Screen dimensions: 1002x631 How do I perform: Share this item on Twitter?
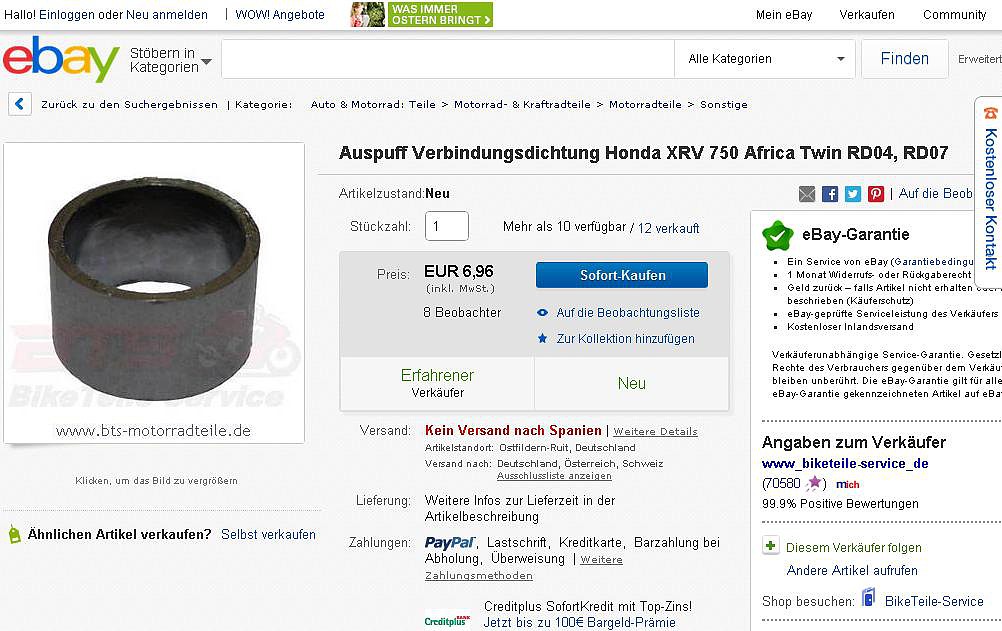click(852, 194)
